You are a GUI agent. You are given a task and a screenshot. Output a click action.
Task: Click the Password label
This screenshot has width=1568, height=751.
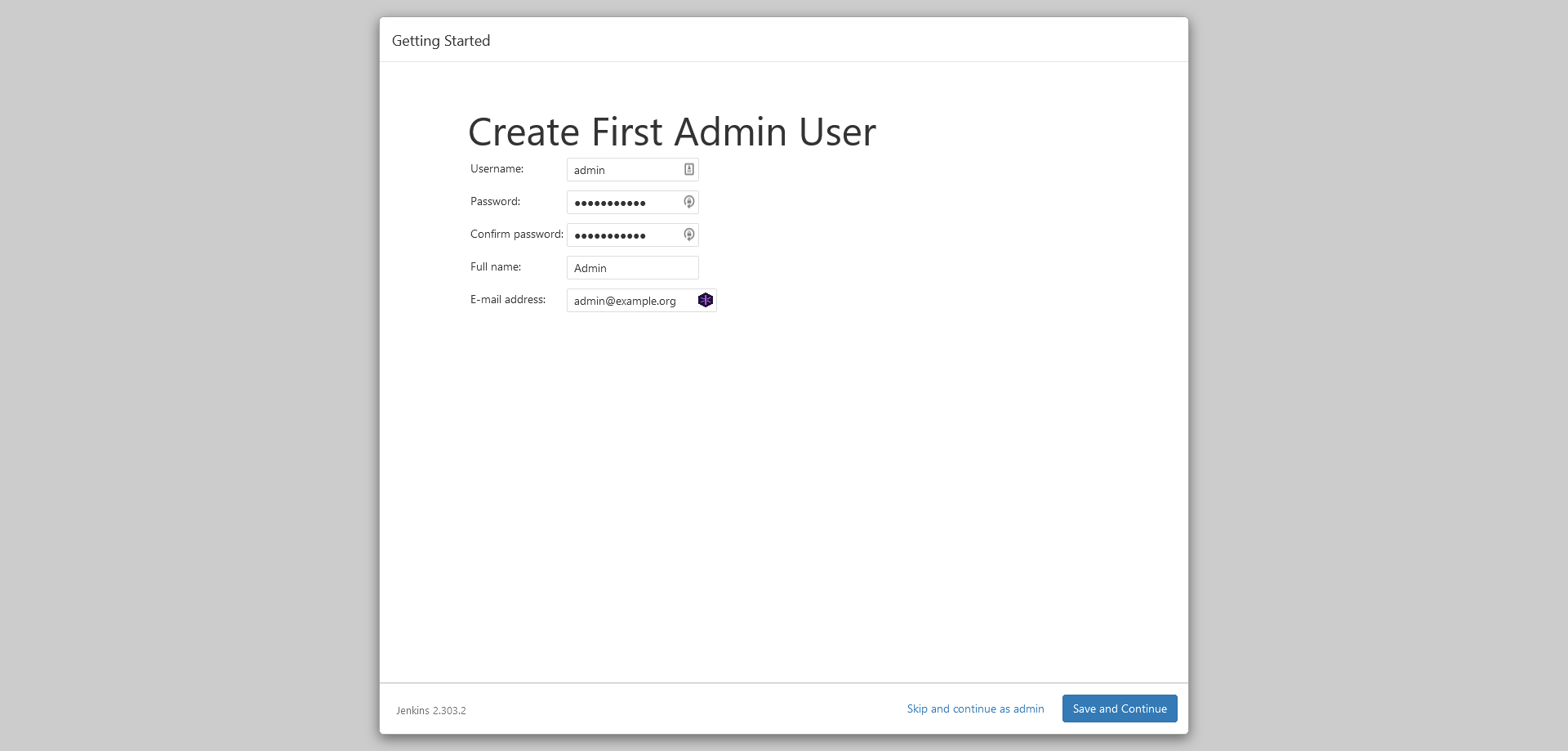[x=495, y=201]
